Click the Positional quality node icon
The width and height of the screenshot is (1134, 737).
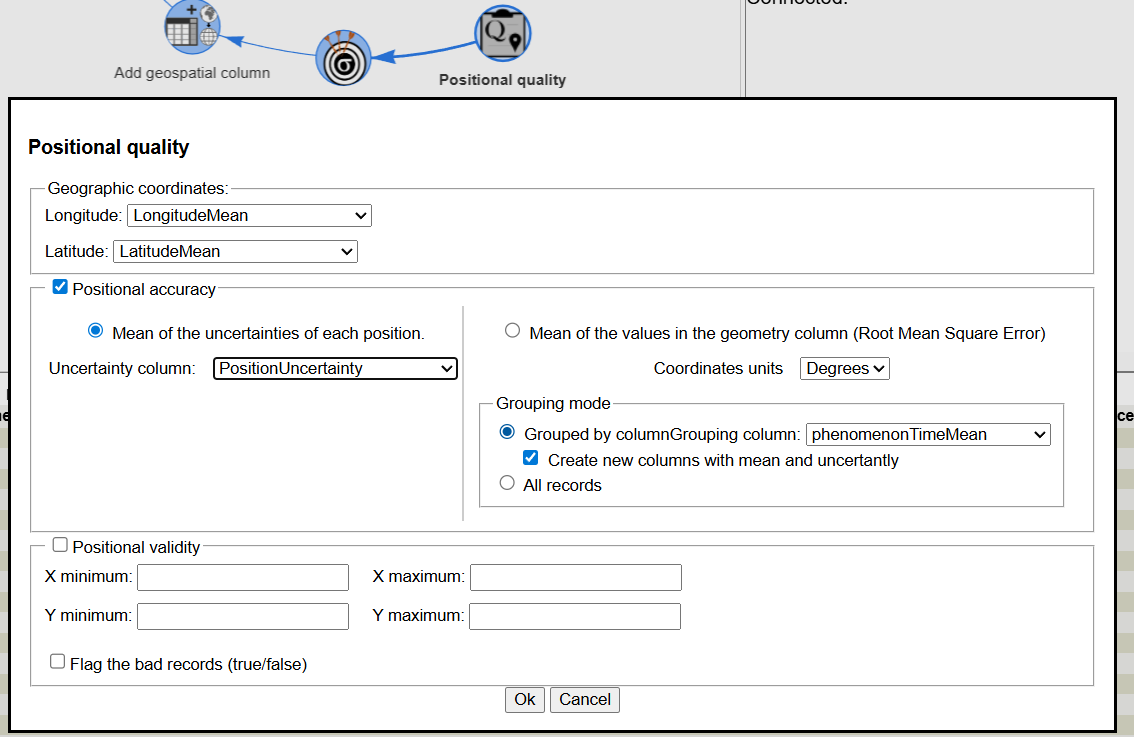tap(502, 35)
